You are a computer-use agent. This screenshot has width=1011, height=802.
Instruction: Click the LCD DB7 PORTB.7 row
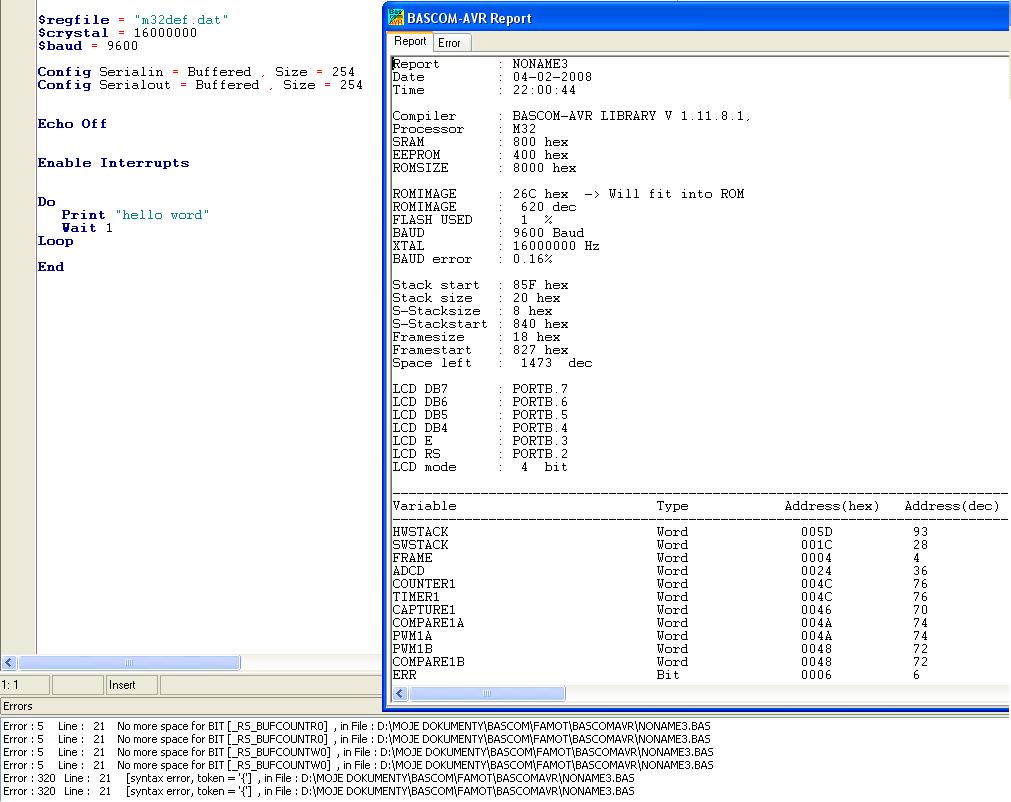pos(480,389)
